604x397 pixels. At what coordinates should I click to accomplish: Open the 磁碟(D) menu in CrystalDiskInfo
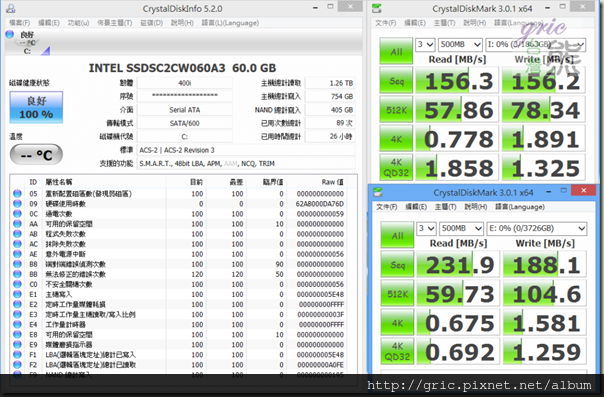pyautogui.click(x=151, y=23)
